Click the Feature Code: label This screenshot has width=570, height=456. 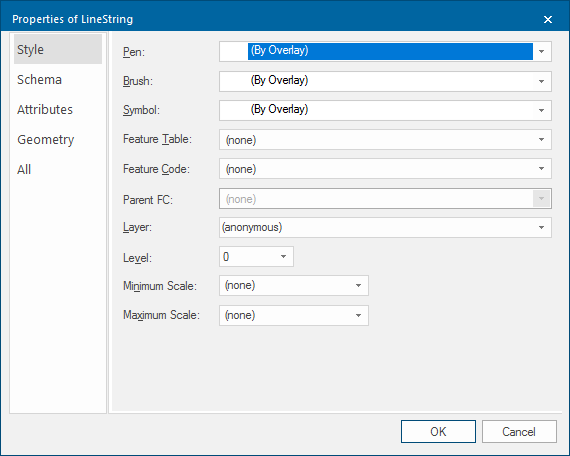(156, 169)
